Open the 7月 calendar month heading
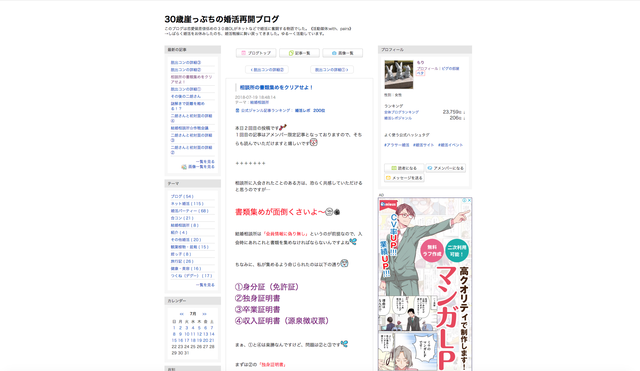The height and width of the screenshot is (371, 640). coord(193,314)
